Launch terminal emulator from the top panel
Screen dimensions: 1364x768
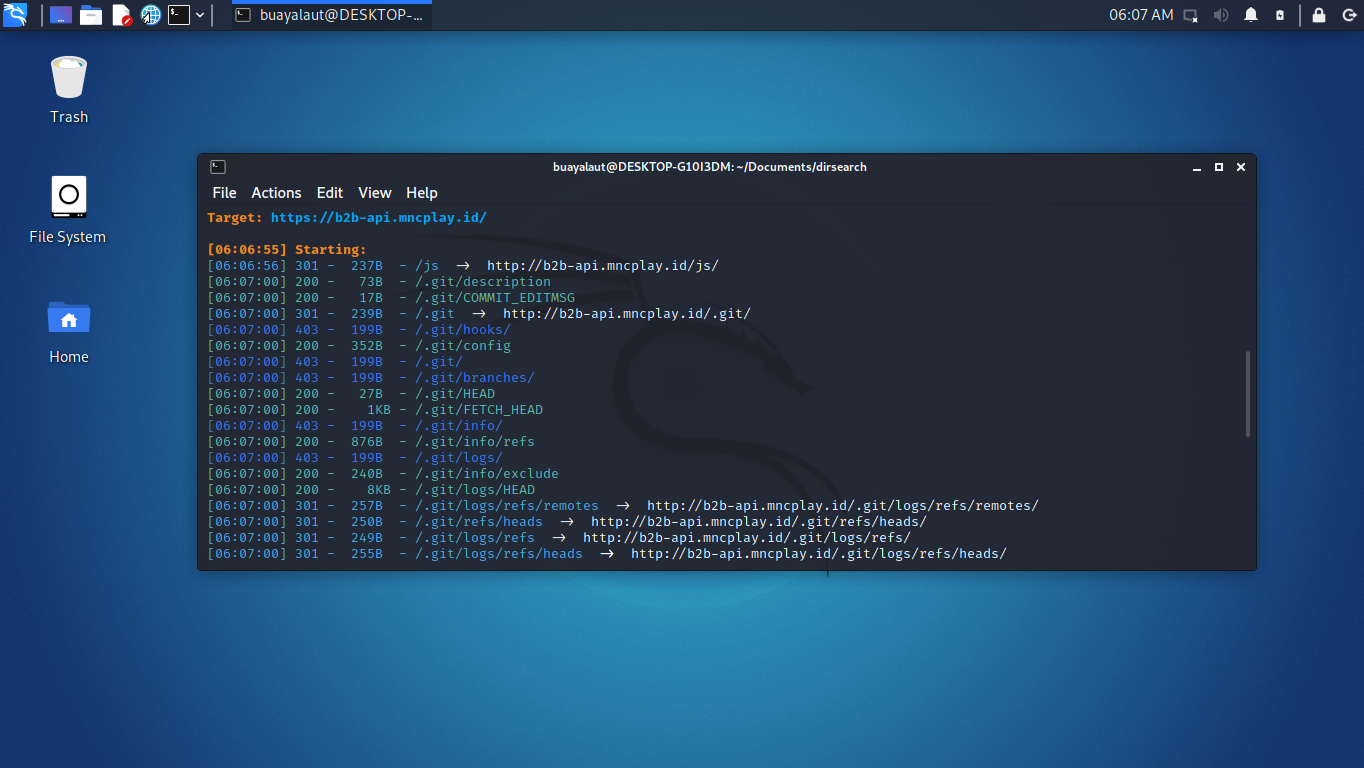pos(179,15)
